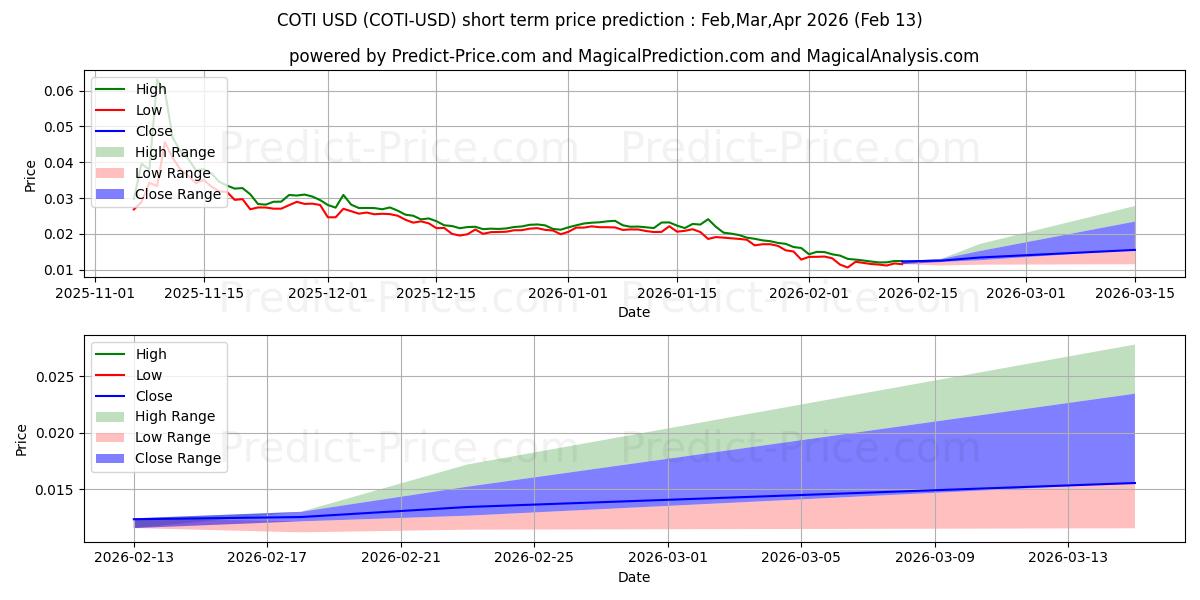Image resolution: width=1200 pixels, height=600 pixels.
Task: Select the Low label in the top legend
Action: tap(148, 110)
